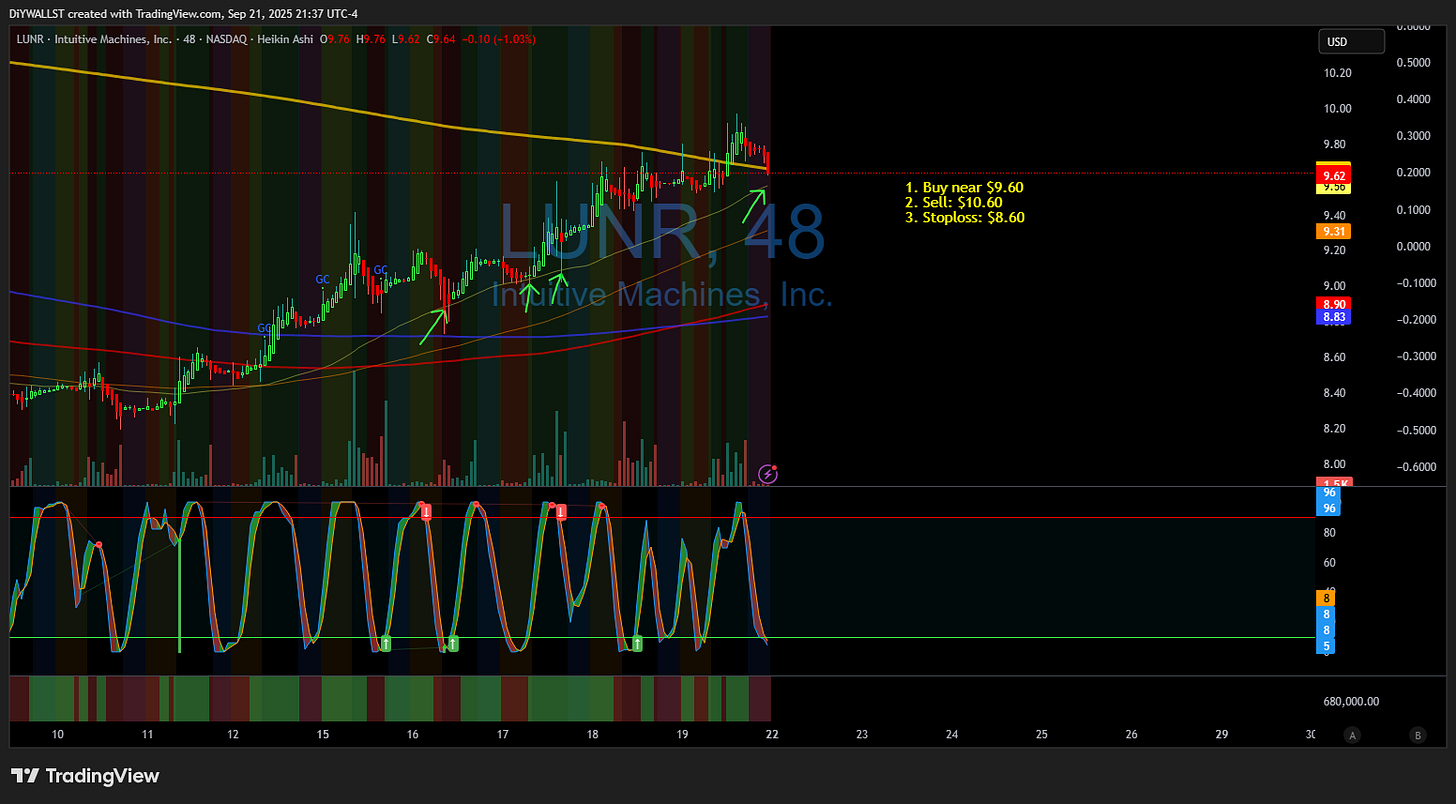This screenshot has width=1456, height=804.
Task: Click the red exclamation marker on the oscillator
Action: coord(427,510)
